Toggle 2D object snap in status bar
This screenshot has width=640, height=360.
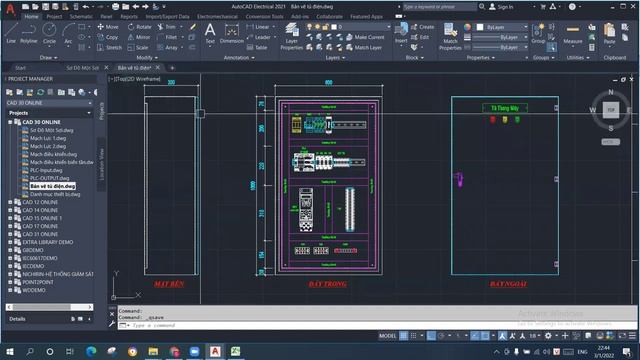485,336
